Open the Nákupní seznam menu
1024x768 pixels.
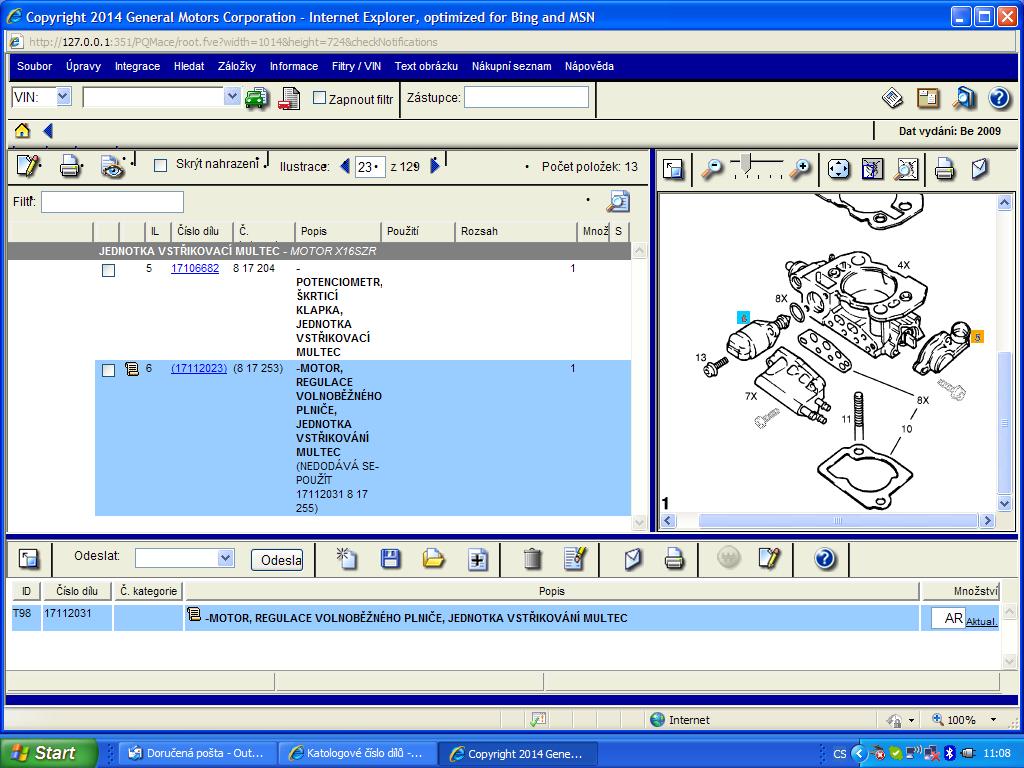click(511, 66)
